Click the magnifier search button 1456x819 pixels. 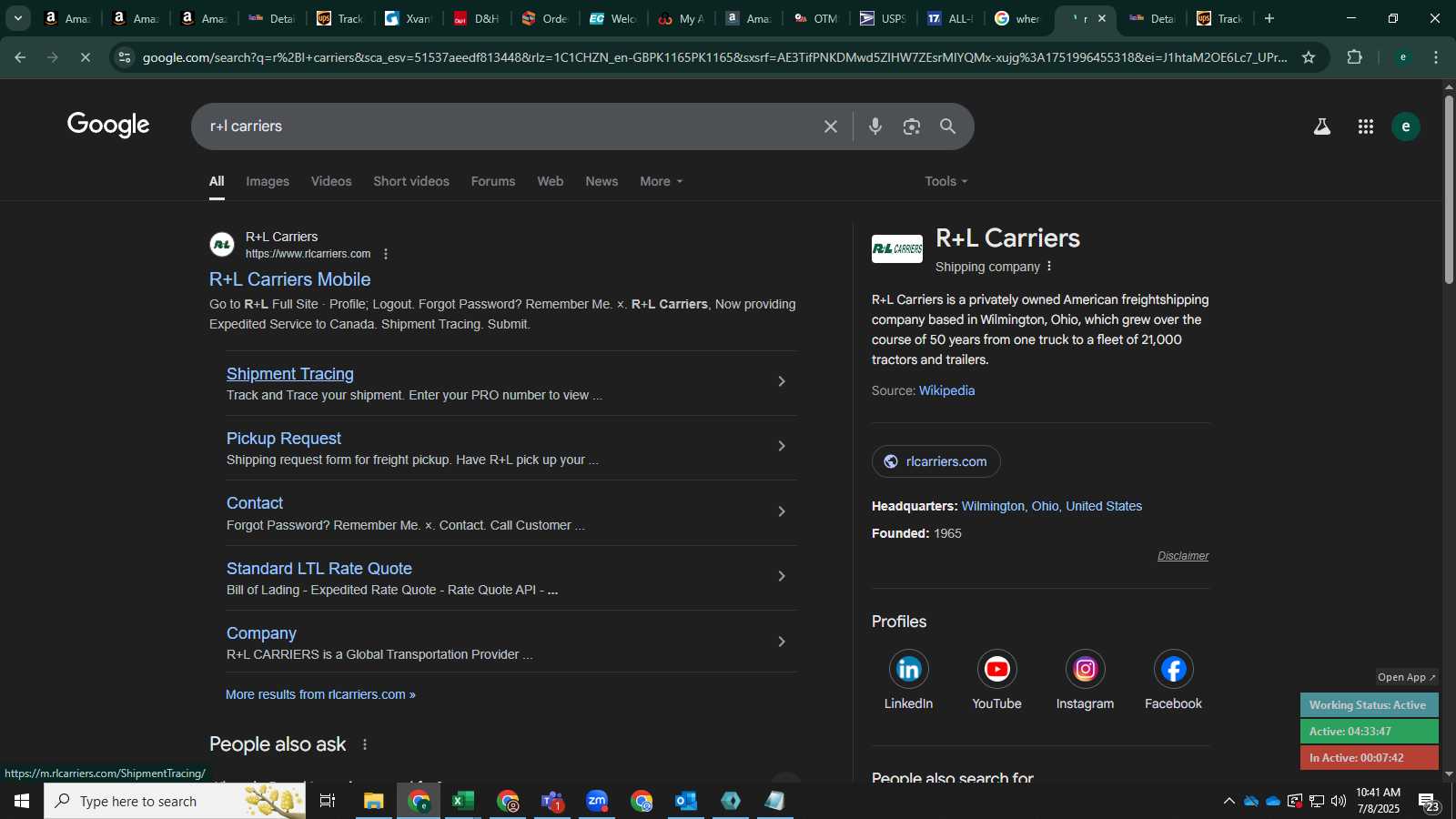pos(948,126)
